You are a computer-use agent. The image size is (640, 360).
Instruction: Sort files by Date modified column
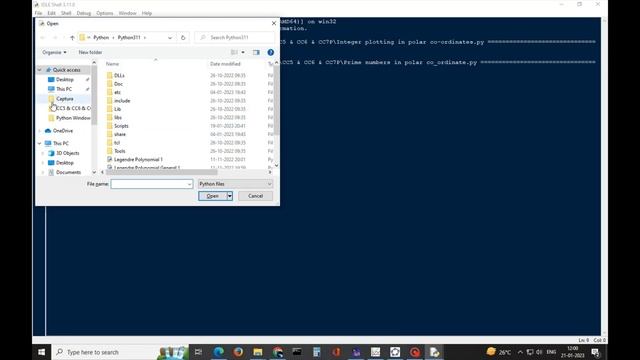225,64
